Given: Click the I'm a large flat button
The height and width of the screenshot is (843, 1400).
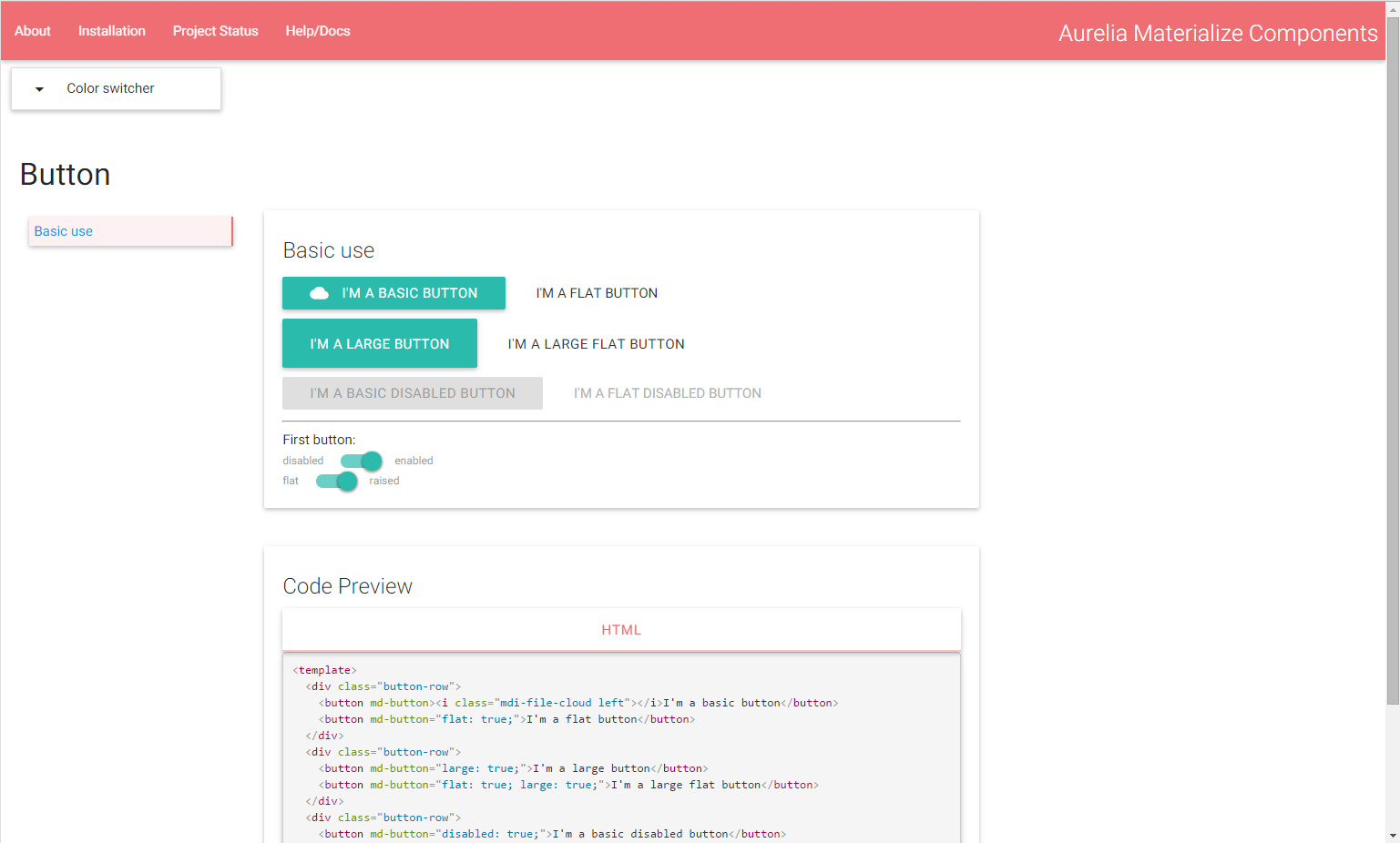Looking at the screenshot, I should coord(597,344).
